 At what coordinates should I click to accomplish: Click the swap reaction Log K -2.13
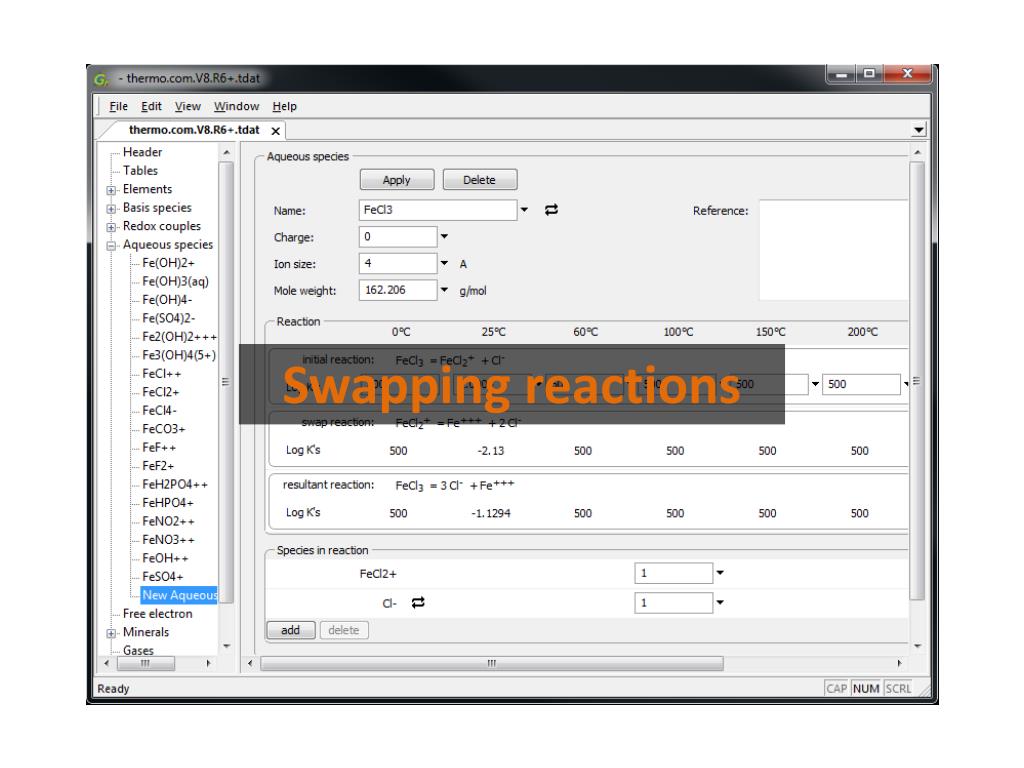490,451
